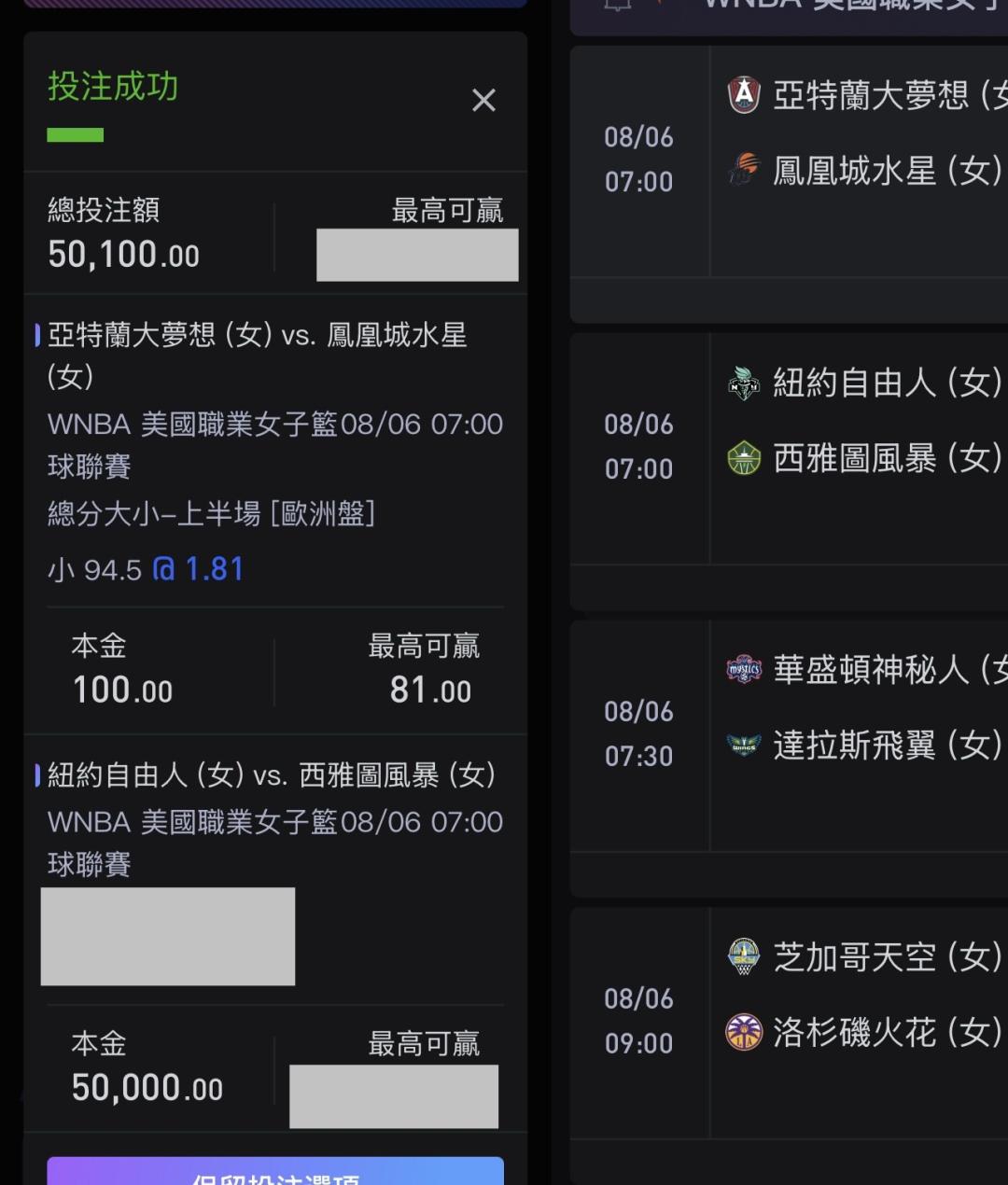
Task: Open the 亞特蘭大夢想 vs 鳳凰城水星 bet entry
Action: [x=258, y=355]
